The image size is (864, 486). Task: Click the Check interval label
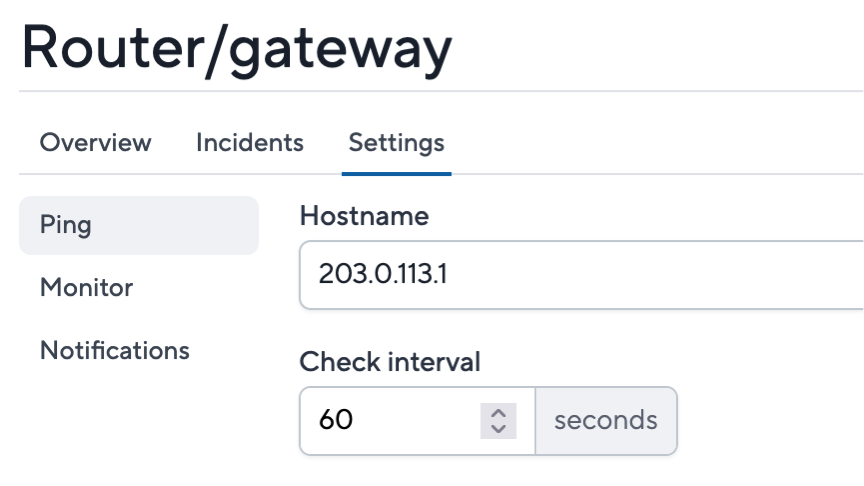(390, 362)
